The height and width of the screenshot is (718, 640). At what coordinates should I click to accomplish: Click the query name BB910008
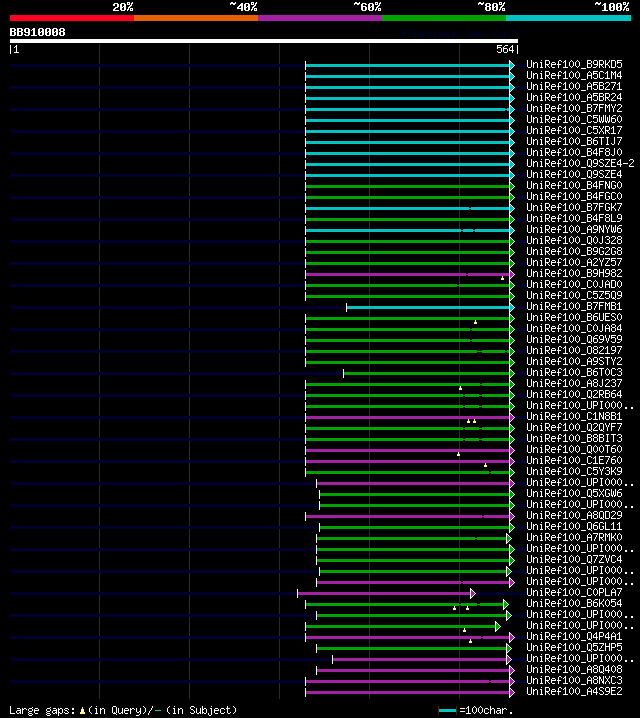38,32
